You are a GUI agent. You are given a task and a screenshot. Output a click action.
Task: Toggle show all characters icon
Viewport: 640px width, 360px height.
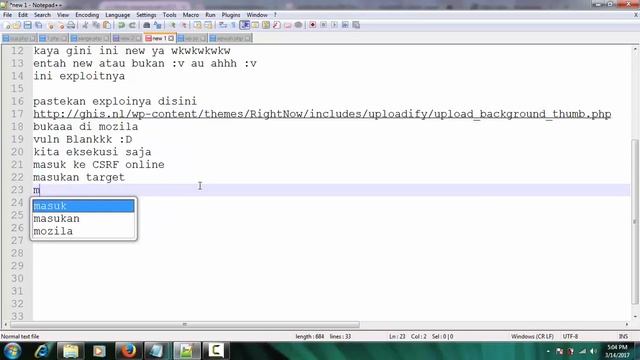click(233, 25)
